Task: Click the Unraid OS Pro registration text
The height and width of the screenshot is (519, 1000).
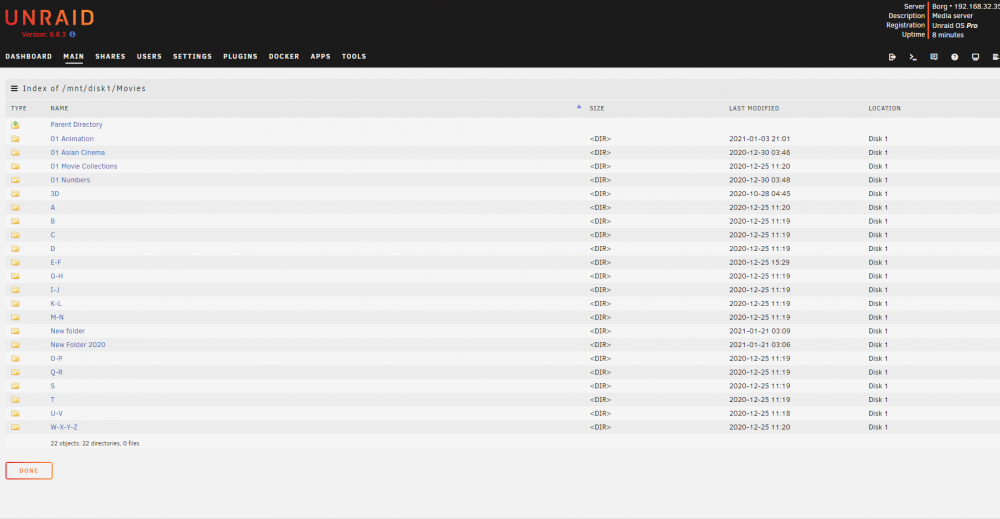Action: [955, 26]
